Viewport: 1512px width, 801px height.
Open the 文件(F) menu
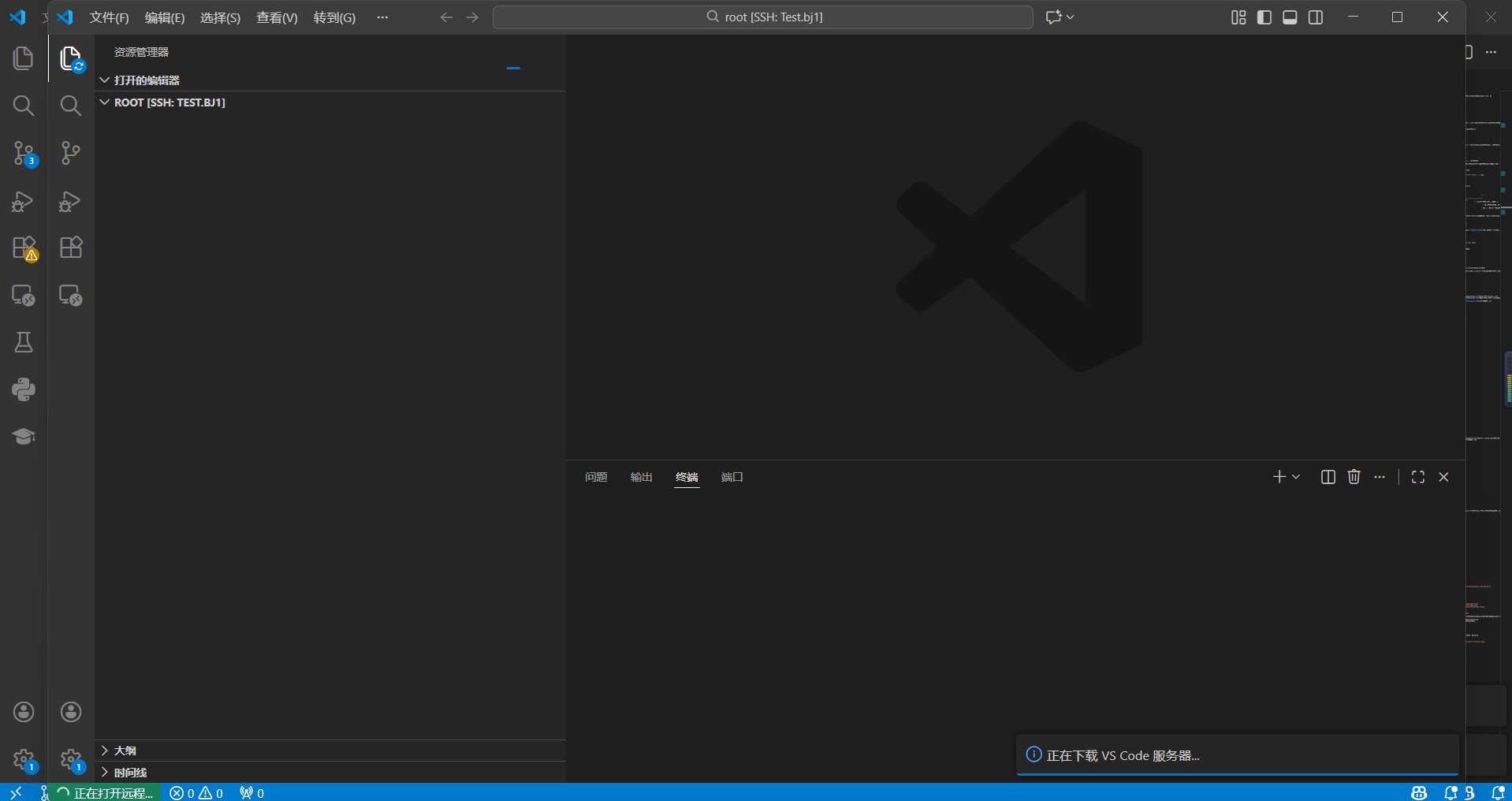109,17
